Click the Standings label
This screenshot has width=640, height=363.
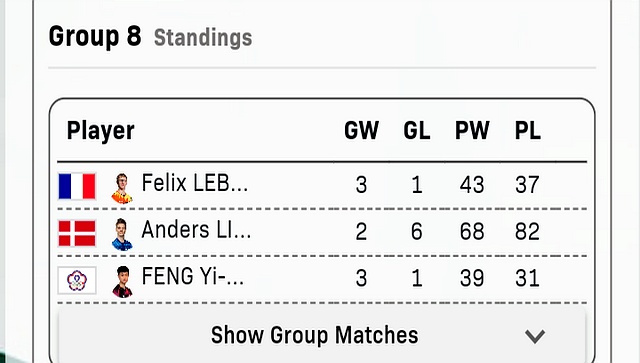(x=203, y=38)
